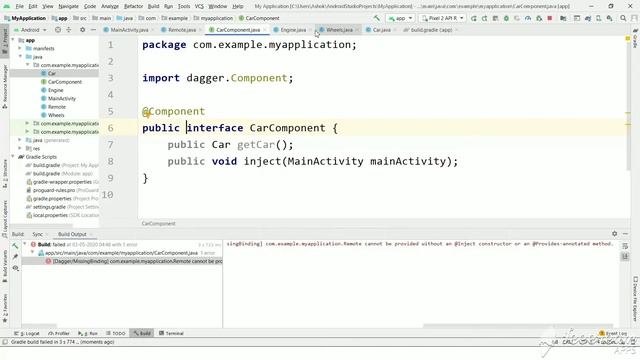Expand the manifests folder
Viewport: 640px width, 360px height.
coord(20,48)
